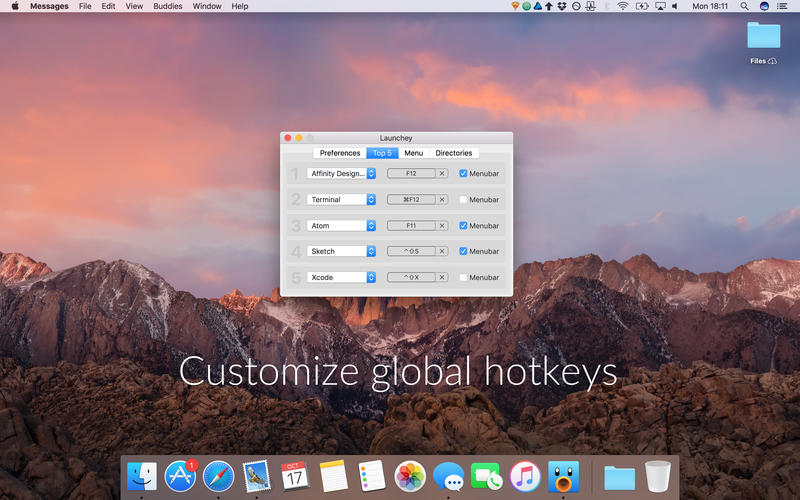This screenshot has width=800, height=500.
Task: Open Safari in the Dock
Action: [x=218, y=476]
